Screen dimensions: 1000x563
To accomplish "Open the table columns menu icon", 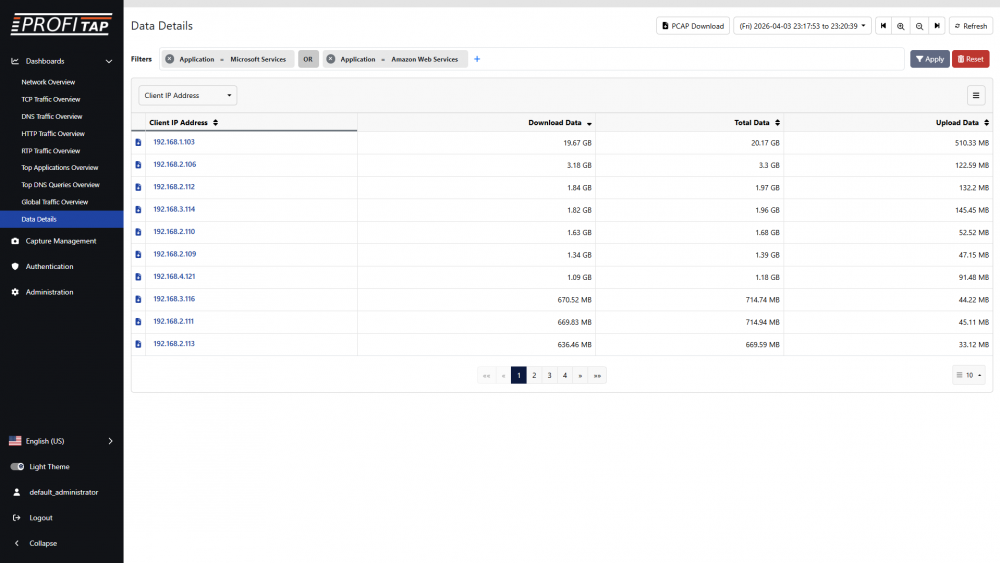I will click(x=976, y=95).
